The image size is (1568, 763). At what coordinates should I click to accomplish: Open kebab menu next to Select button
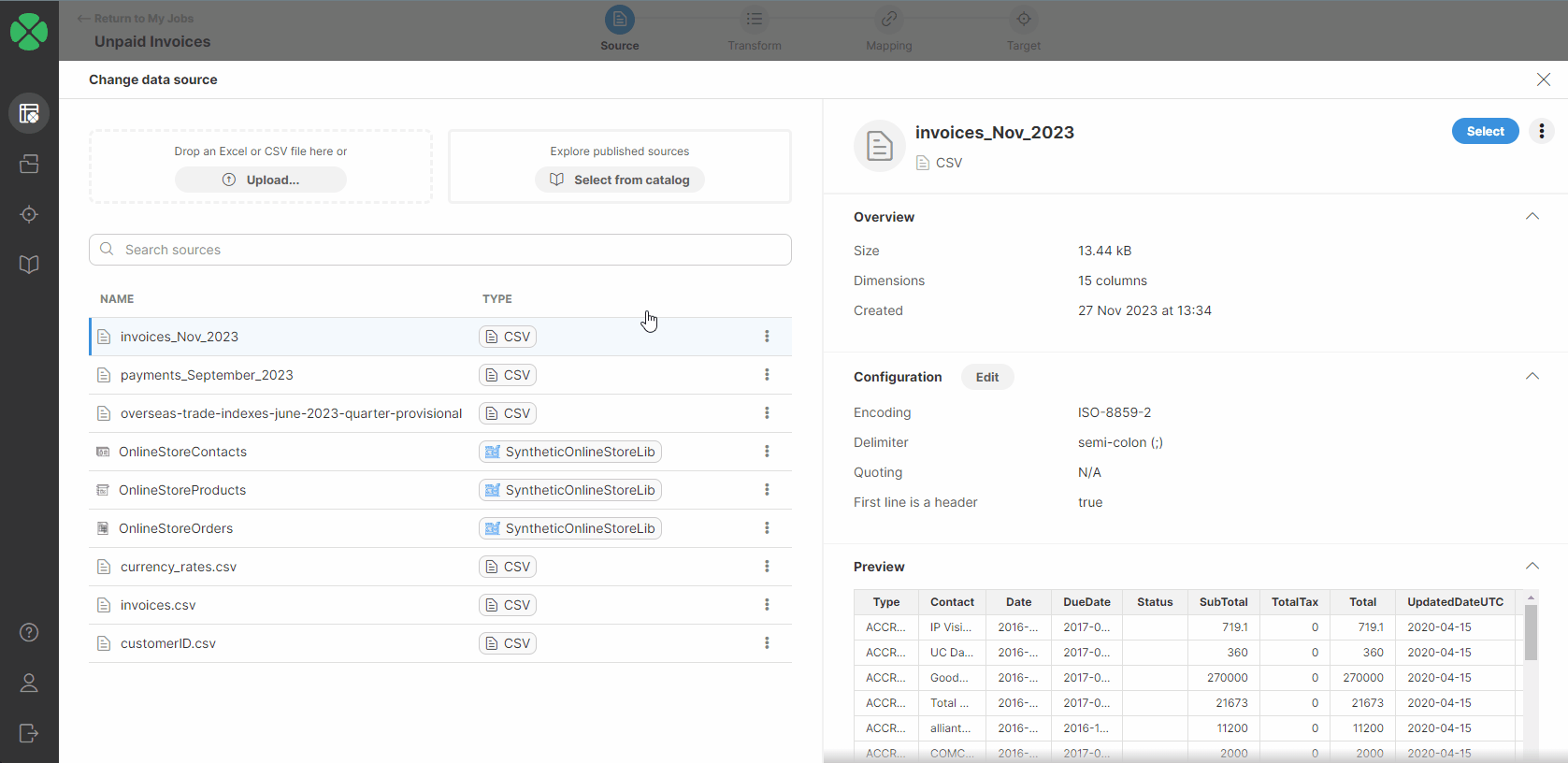pyautogui.click(x=1542, y=132)
